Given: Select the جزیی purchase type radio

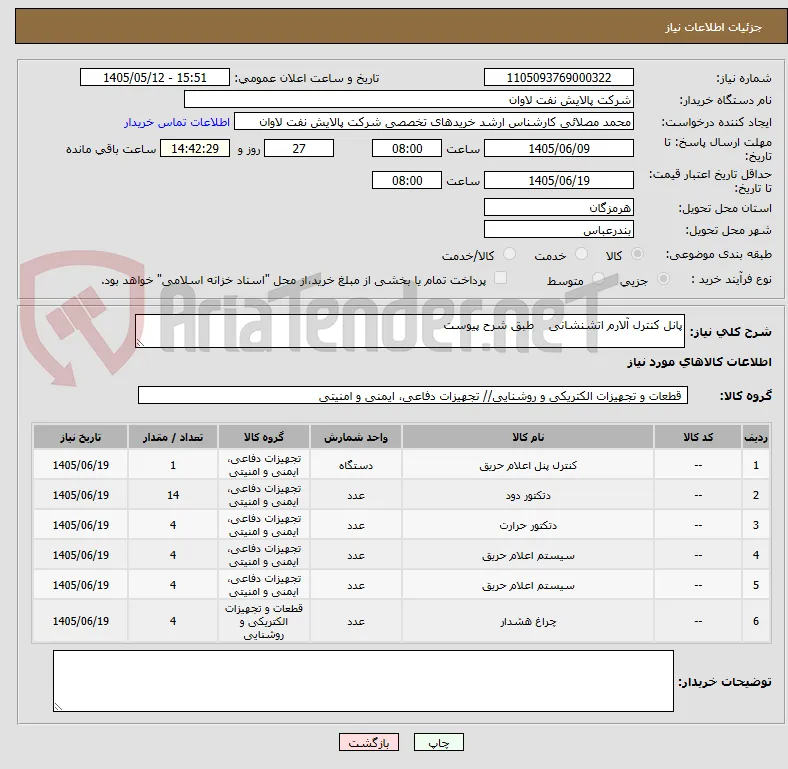Looking at the screenshot, I should point(663,278).
